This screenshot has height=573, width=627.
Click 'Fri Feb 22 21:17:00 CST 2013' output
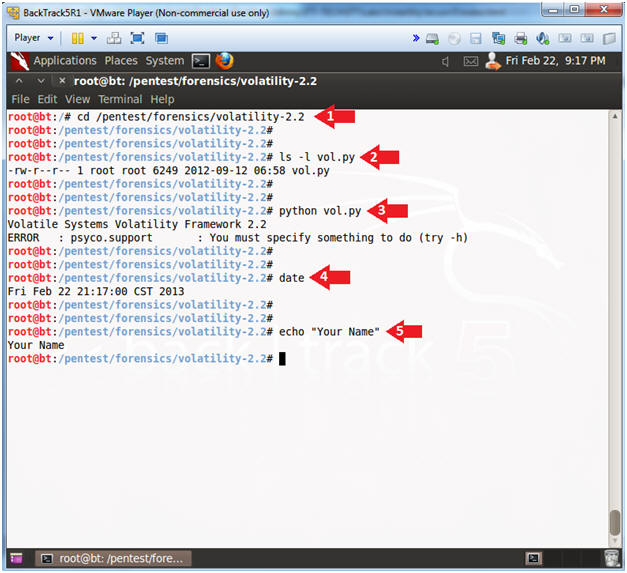pyautogui.click(x=96, y=291)
